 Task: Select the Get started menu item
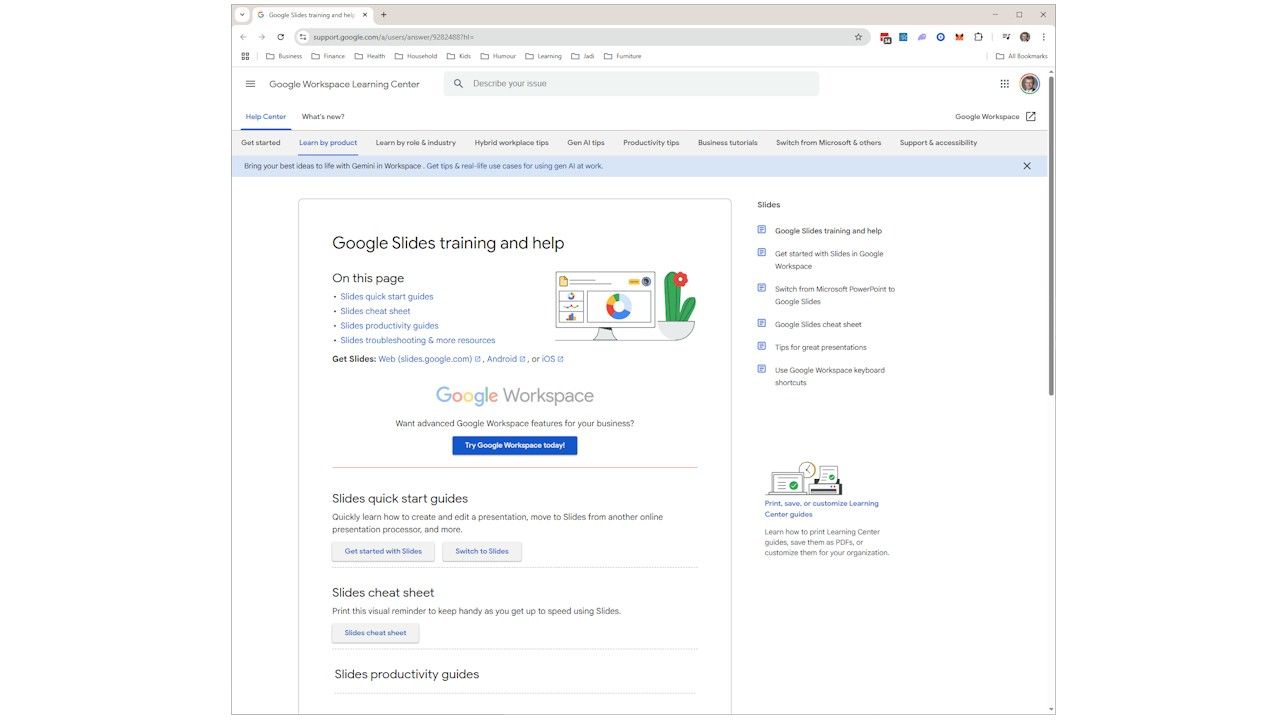click(x=261, y=143)
